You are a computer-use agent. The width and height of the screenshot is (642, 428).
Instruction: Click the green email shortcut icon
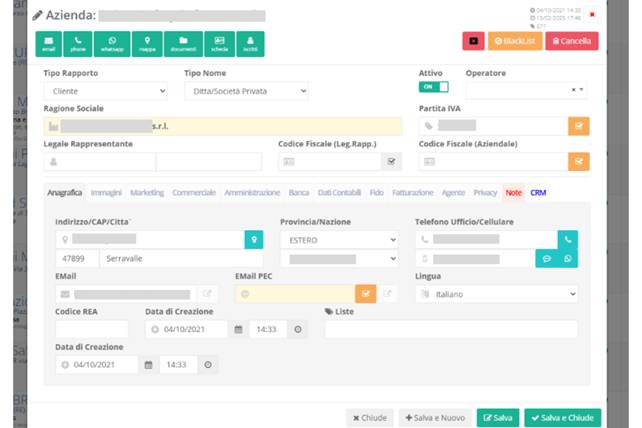pyautogui.click(x=49, y=43)
